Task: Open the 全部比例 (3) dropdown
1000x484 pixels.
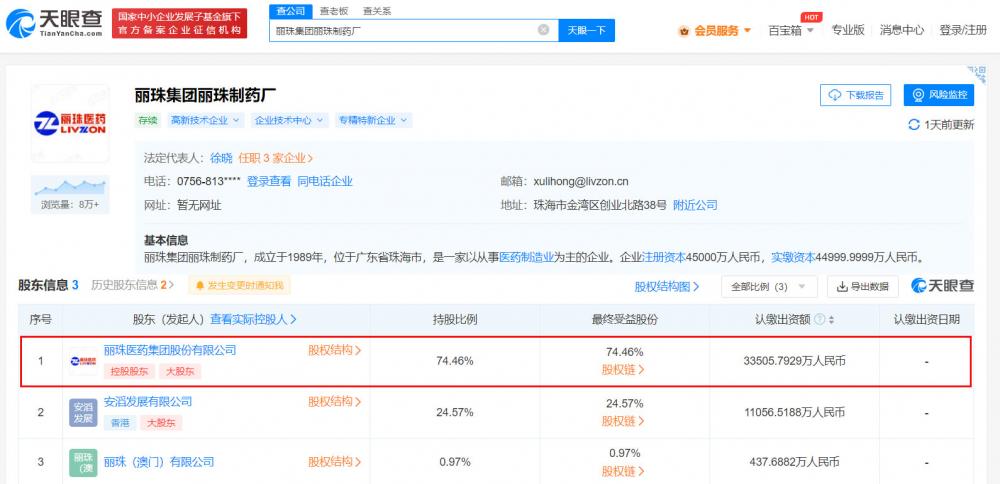Action: [x=769, y=287]
